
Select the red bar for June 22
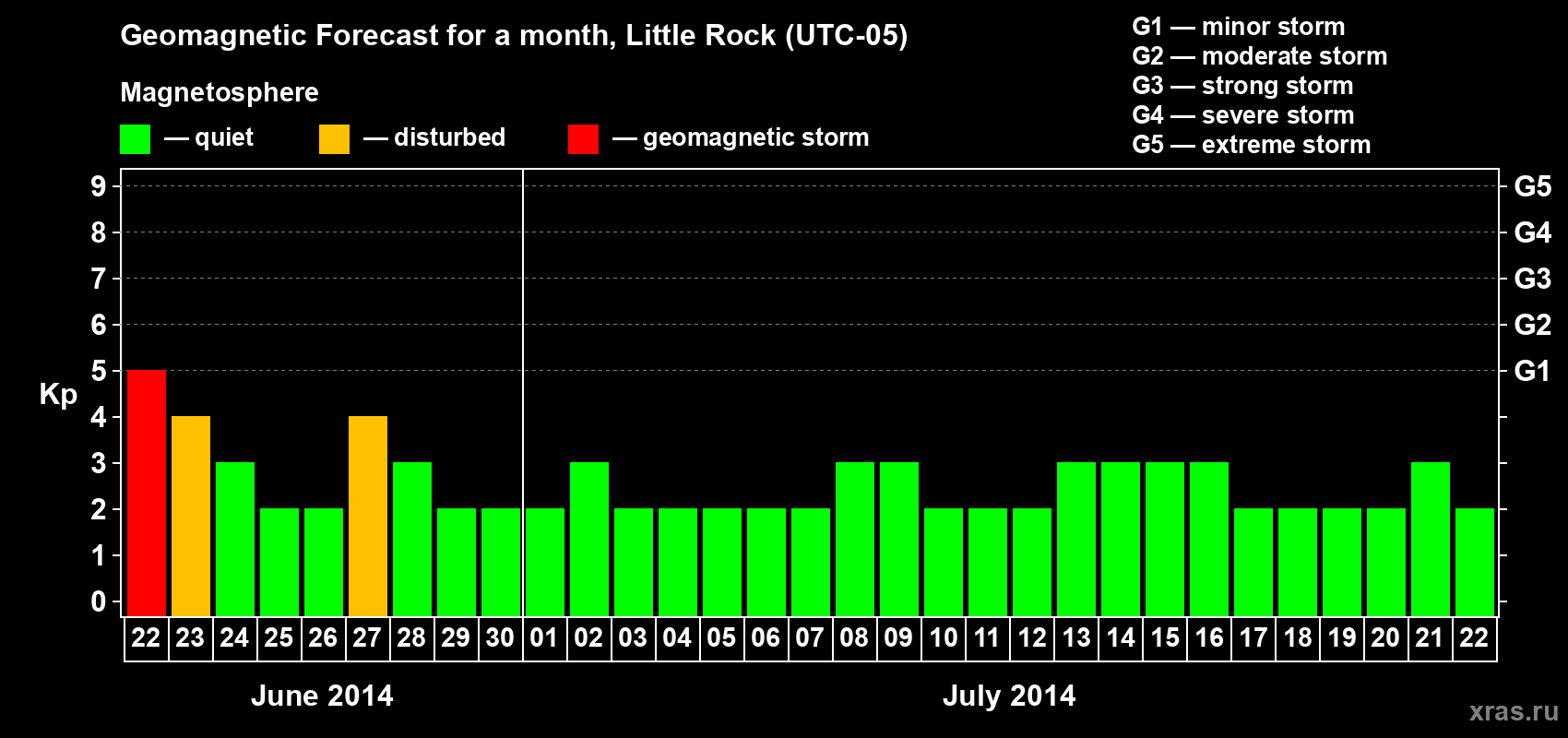(147, 493)
